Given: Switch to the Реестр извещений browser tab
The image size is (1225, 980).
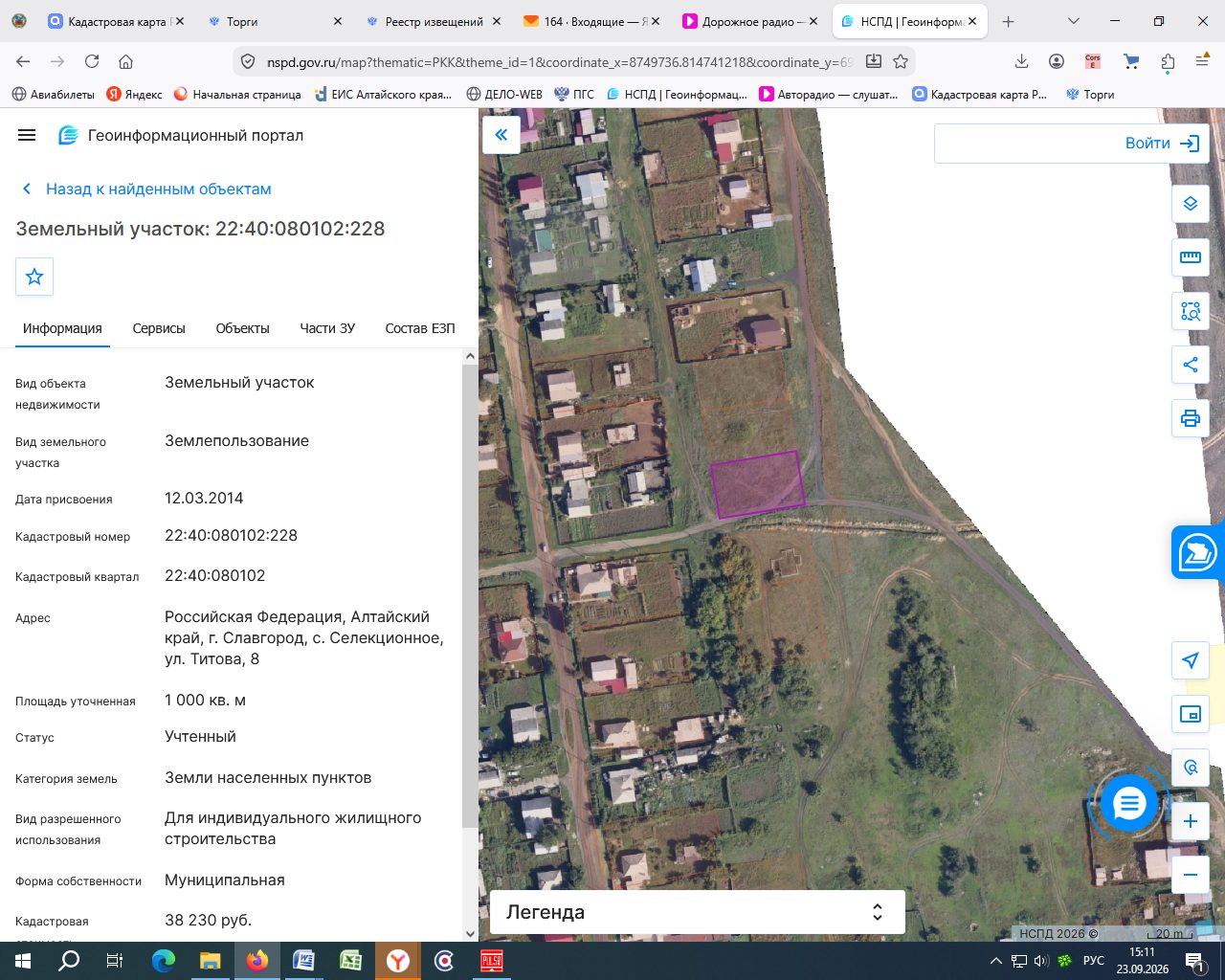Looking at the screenshot, I should pyautogui.click(x=433, y=21).
